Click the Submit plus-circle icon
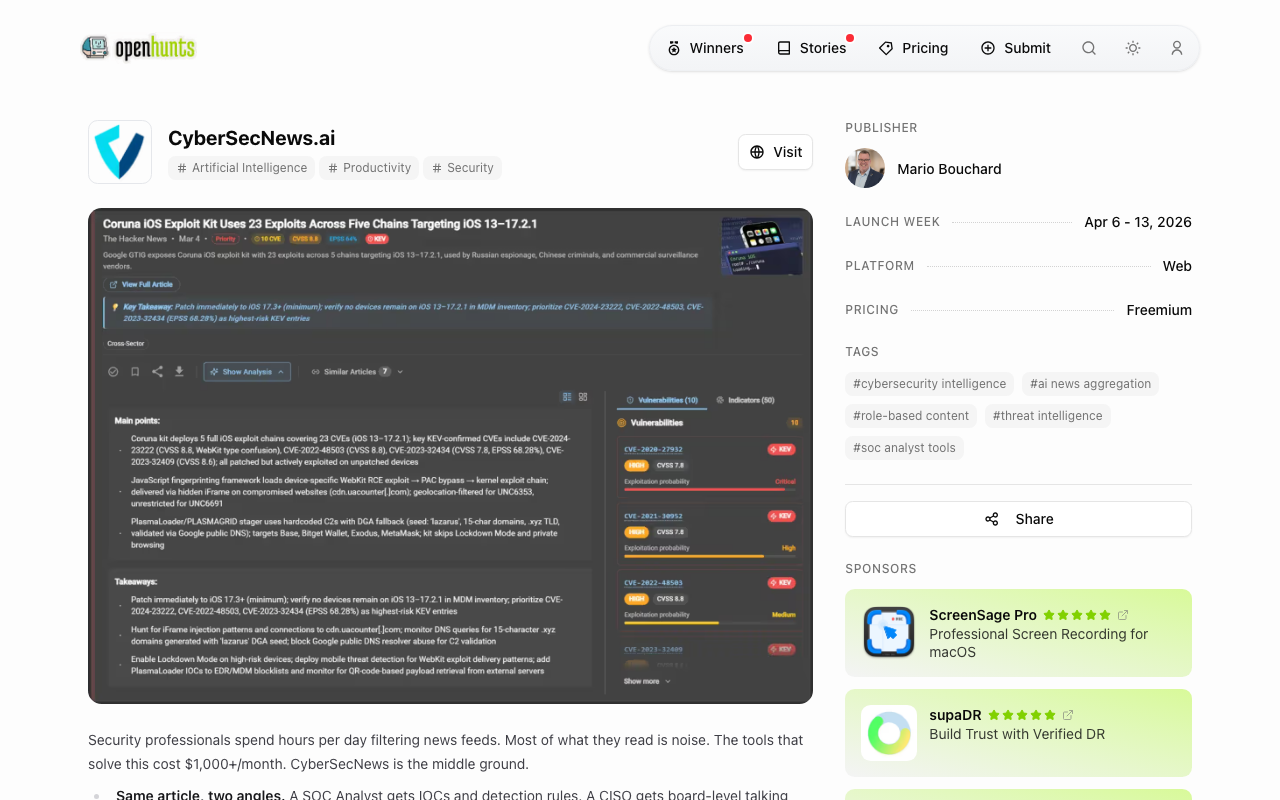Screen dimensions: 1280x800 pyautogui.click(x=988, y=48)
